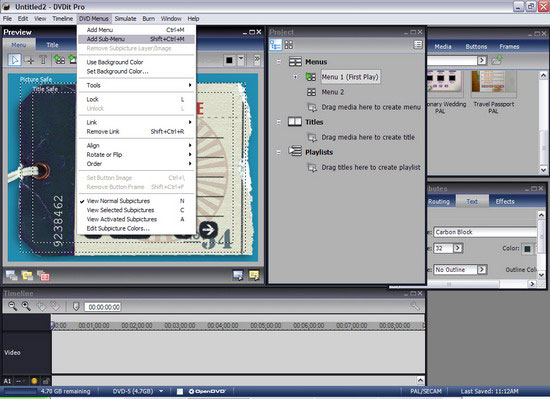Switch Project panel to thumbnail grid view

289,45
